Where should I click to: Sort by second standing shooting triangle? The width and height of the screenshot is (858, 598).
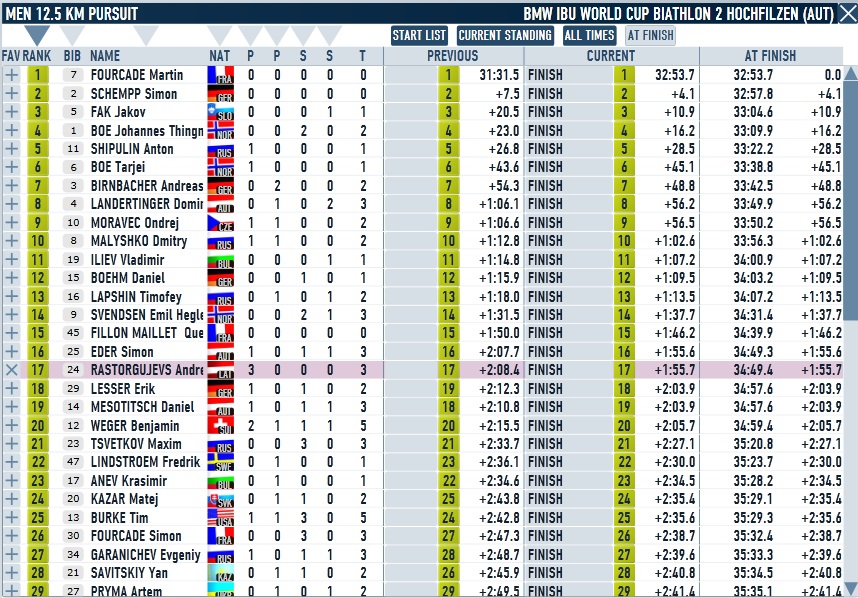point(329,34)
